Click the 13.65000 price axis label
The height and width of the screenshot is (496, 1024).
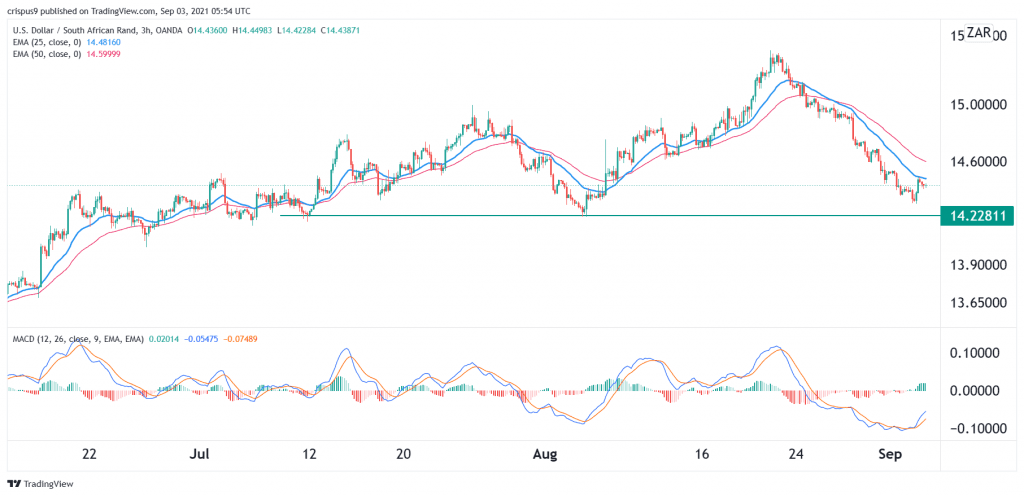pos(978,303)
